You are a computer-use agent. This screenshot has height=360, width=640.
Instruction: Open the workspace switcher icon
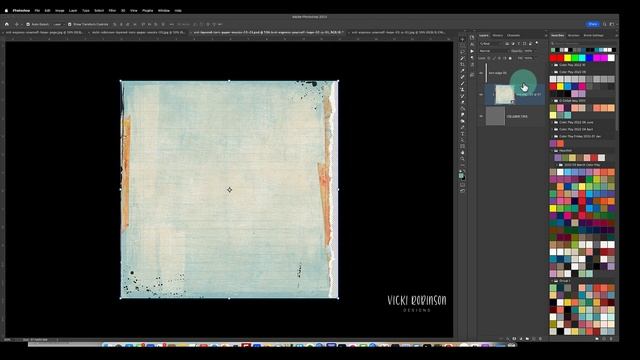click(612, 24)
